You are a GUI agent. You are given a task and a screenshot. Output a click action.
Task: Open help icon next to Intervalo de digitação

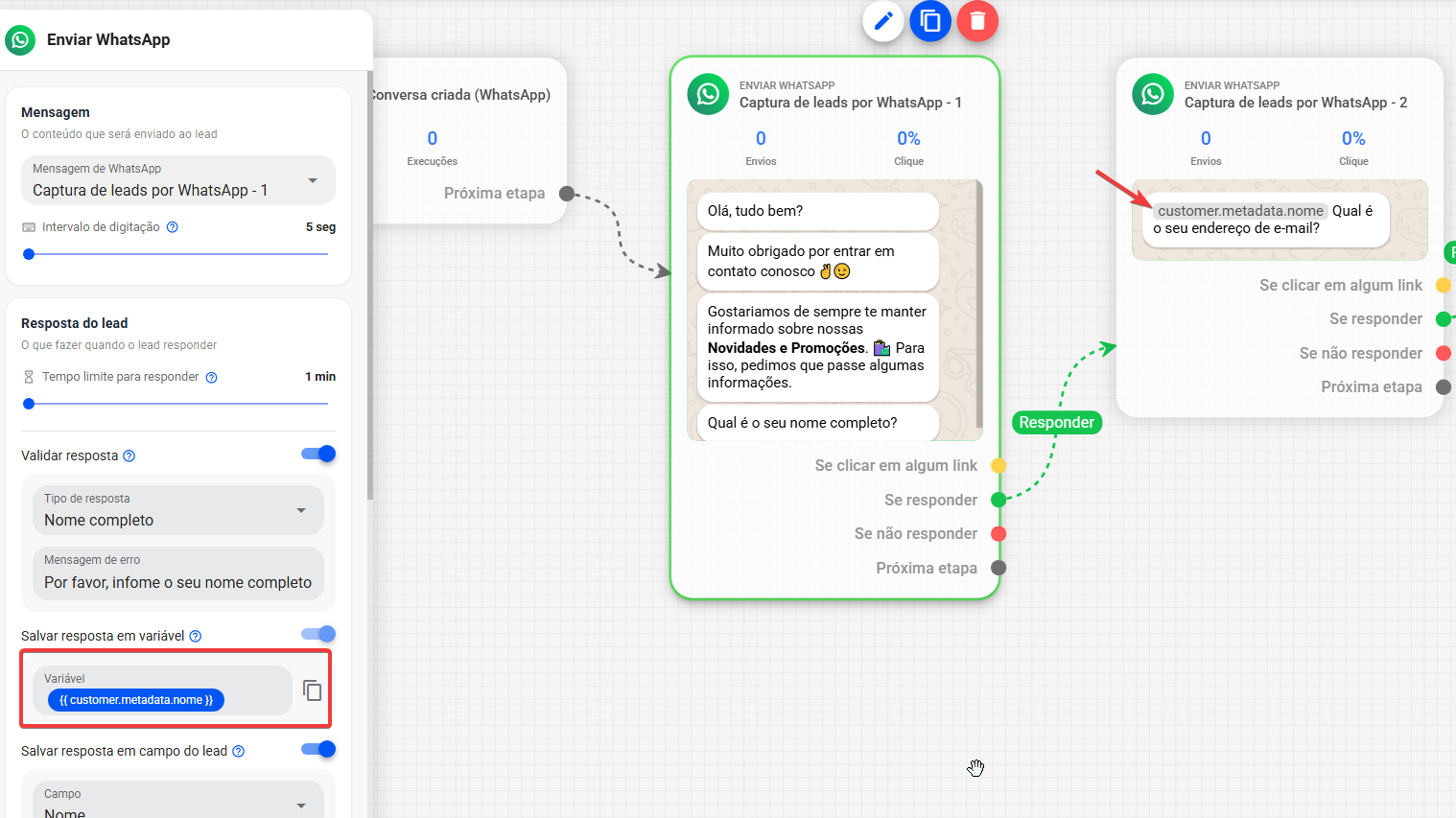click(173, 227)
